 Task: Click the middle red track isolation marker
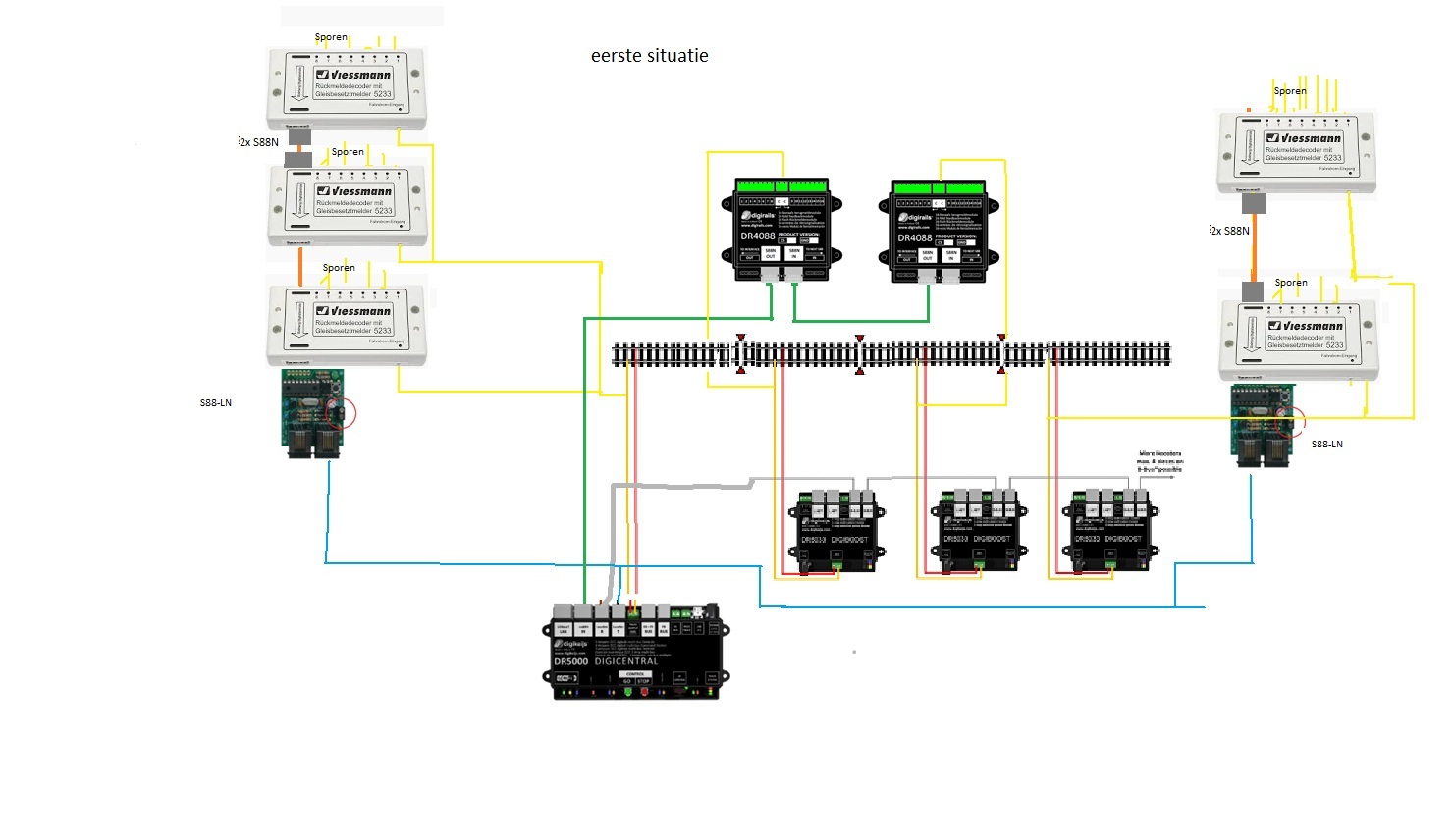tap(859, 353)
